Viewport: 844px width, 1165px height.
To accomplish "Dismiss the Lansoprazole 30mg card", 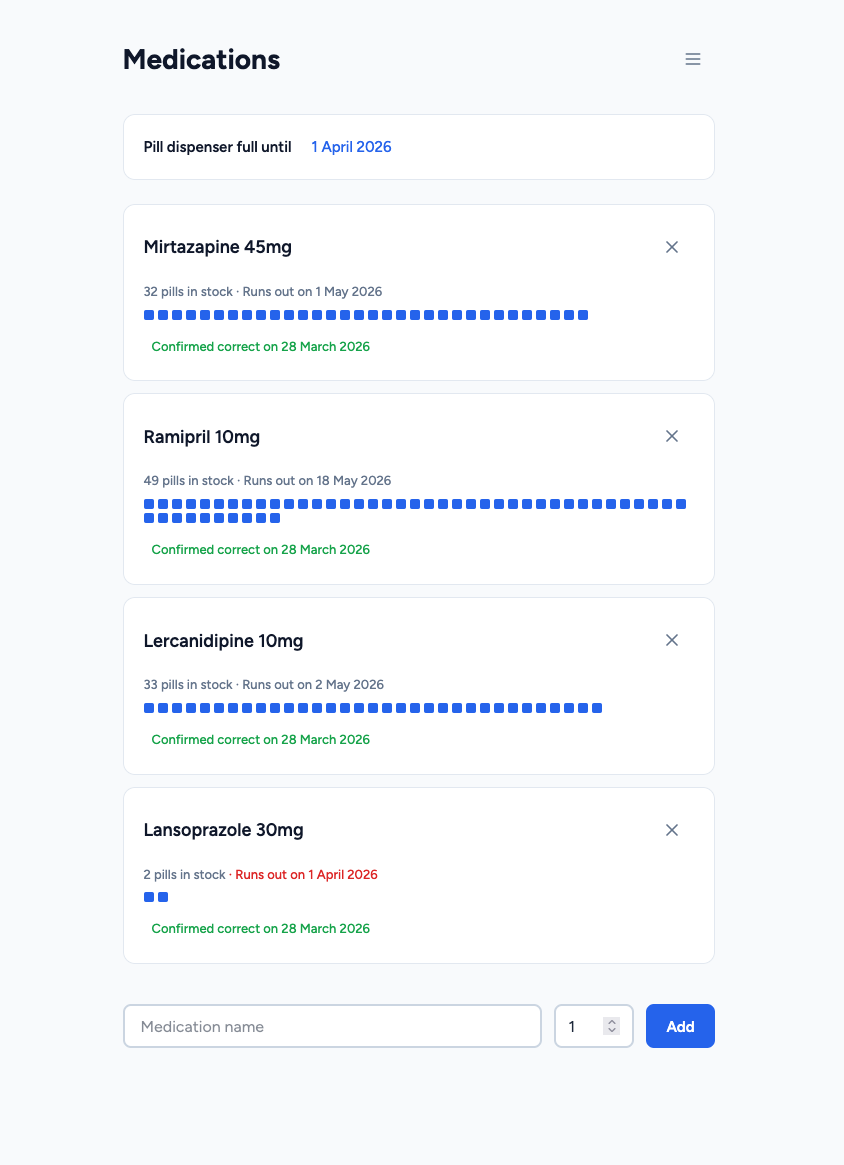I will [x=671, y=830].
